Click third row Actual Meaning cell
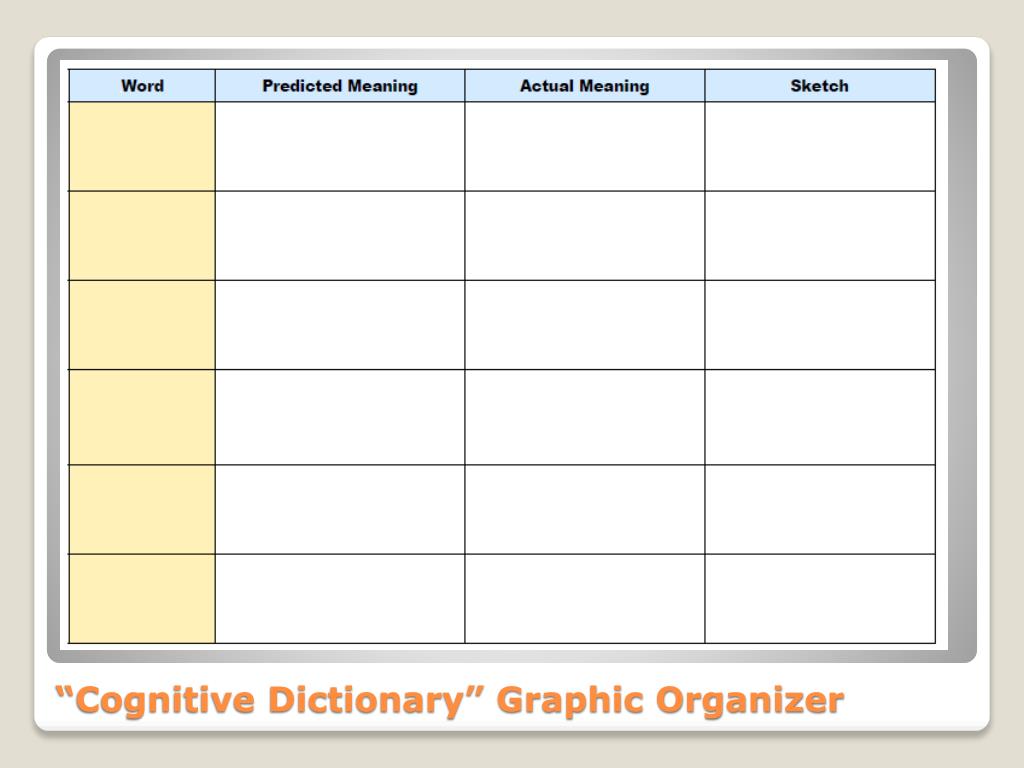This screenshot has height=768, width=1024. point(584,325)
